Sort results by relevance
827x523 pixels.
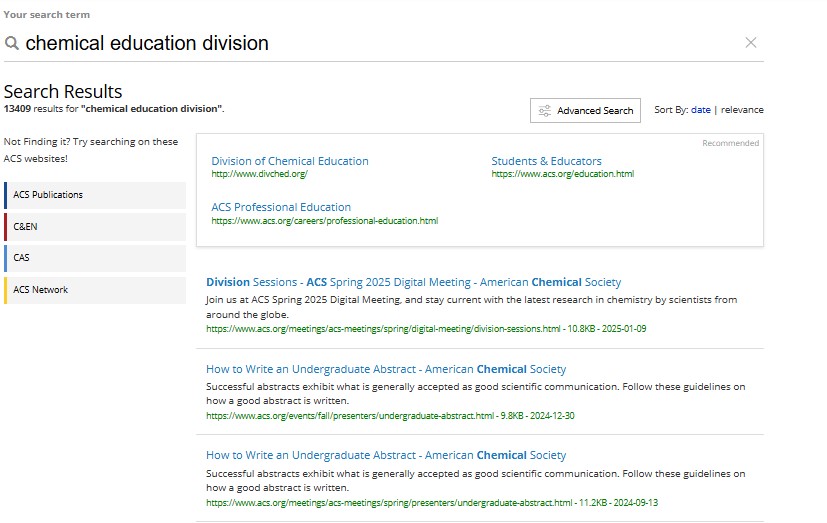(x=742, y=110)
